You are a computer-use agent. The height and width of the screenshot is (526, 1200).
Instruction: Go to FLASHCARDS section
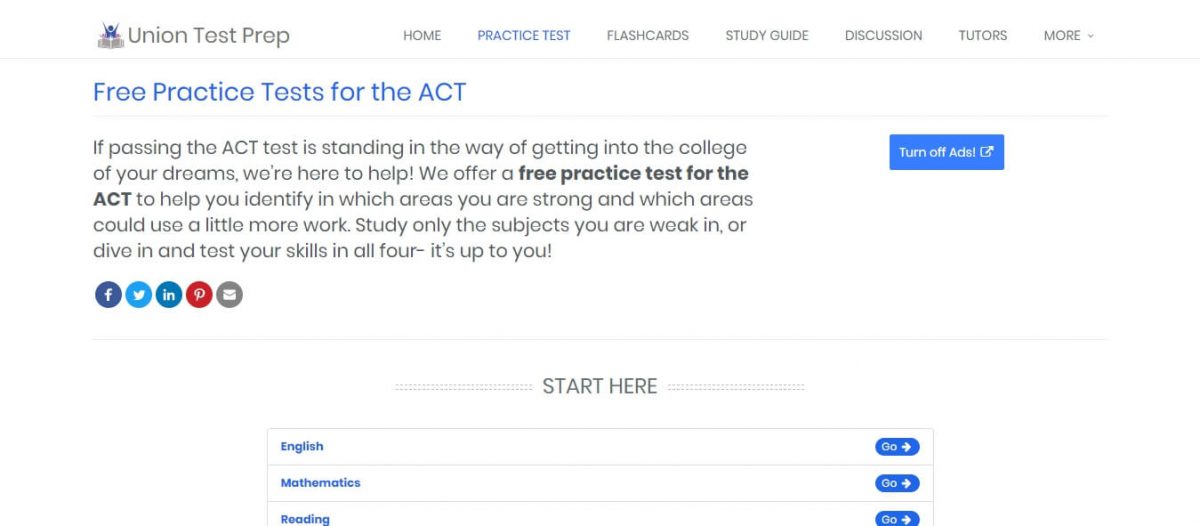[x=648, y=35]
